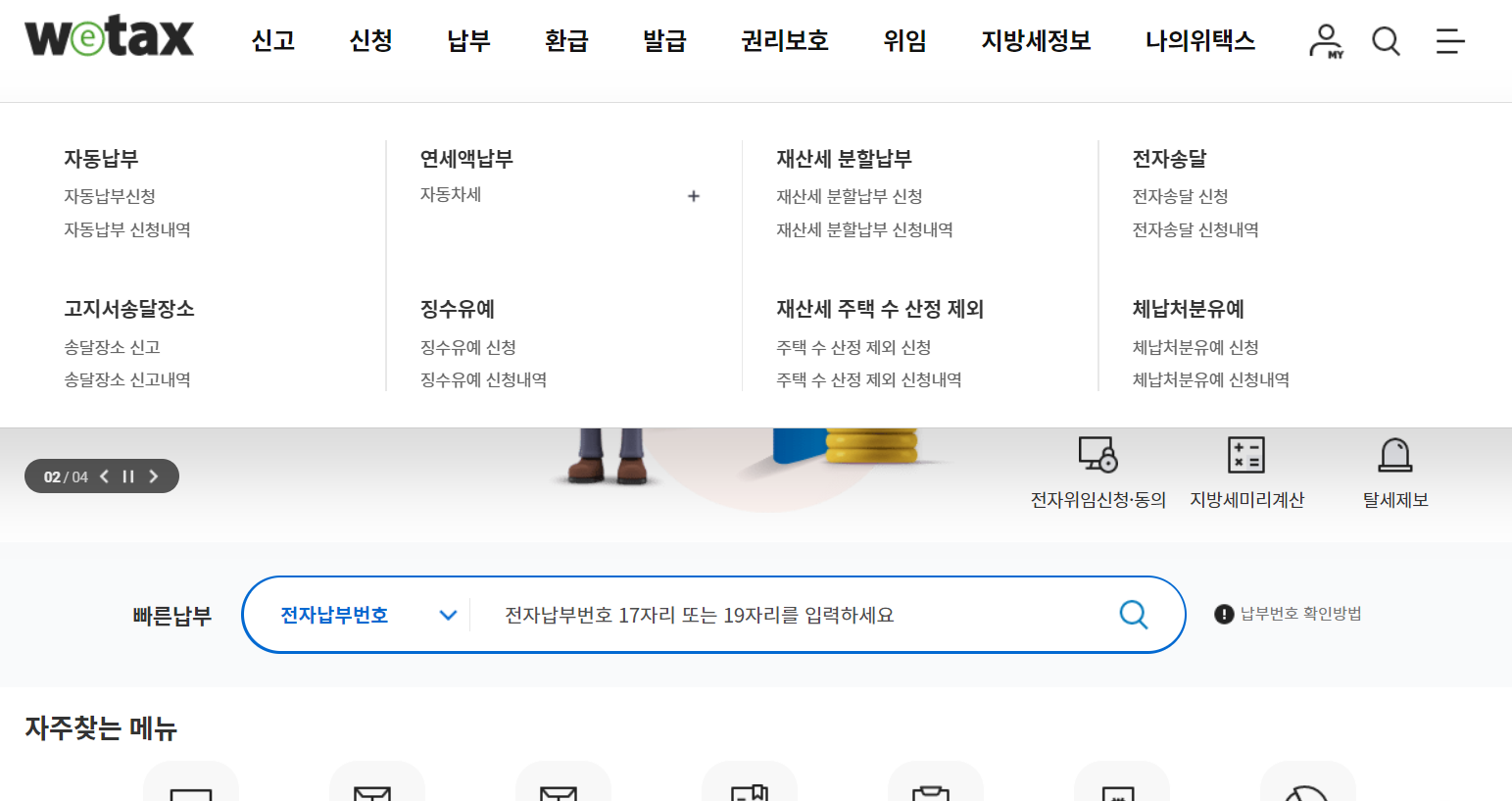Click 재산세 분할납부 신청 link
Image resolution: width=1512 pixels, height=801 pixels.
click(x=850, y=196)
